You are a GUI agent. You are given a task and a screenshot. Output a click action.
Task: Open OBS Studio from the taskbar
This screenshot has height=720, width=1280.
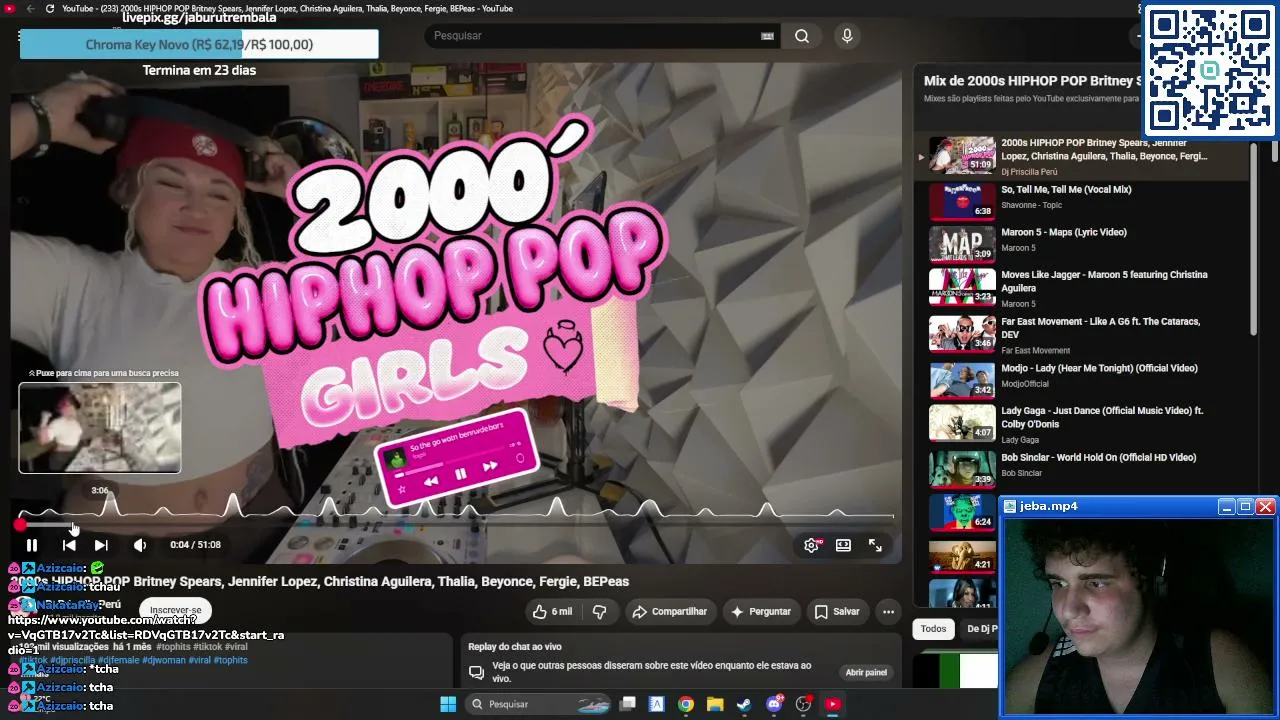click(803, 704)
